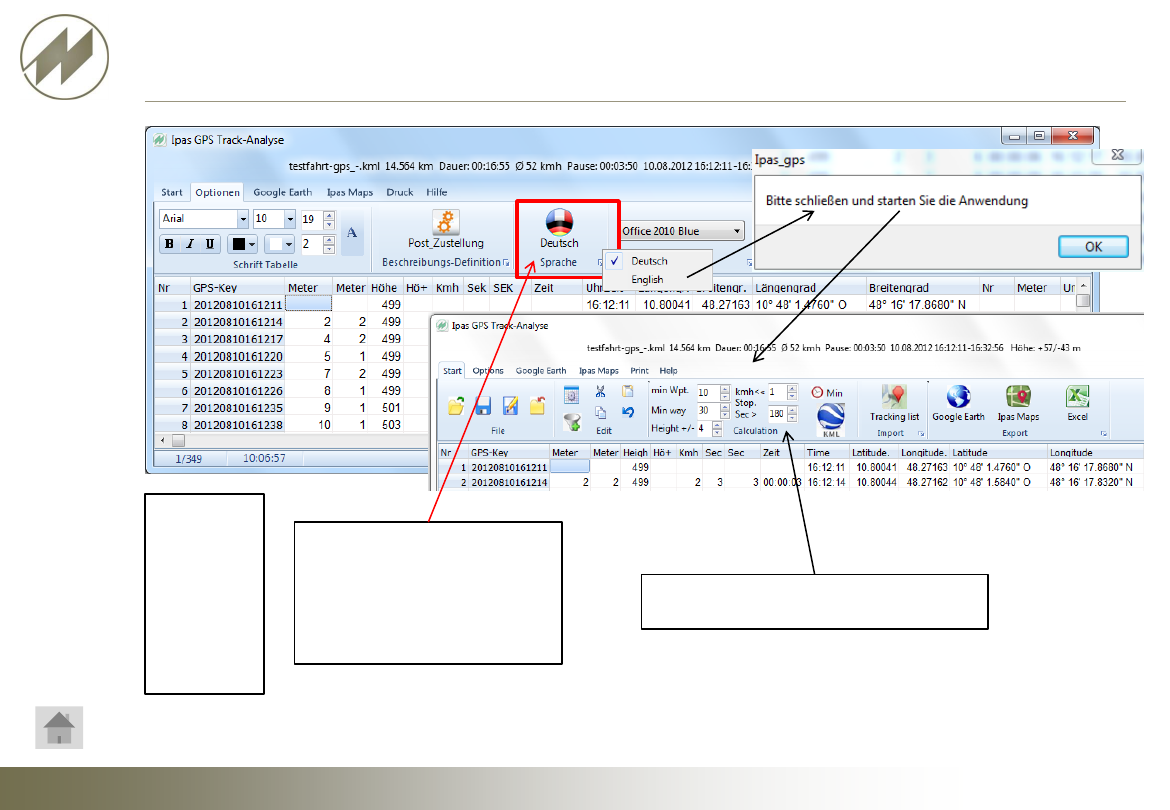Increase Height +/- stepper value 4
The height and width of the screenshot is (810, 1170).
click(717, 425)
